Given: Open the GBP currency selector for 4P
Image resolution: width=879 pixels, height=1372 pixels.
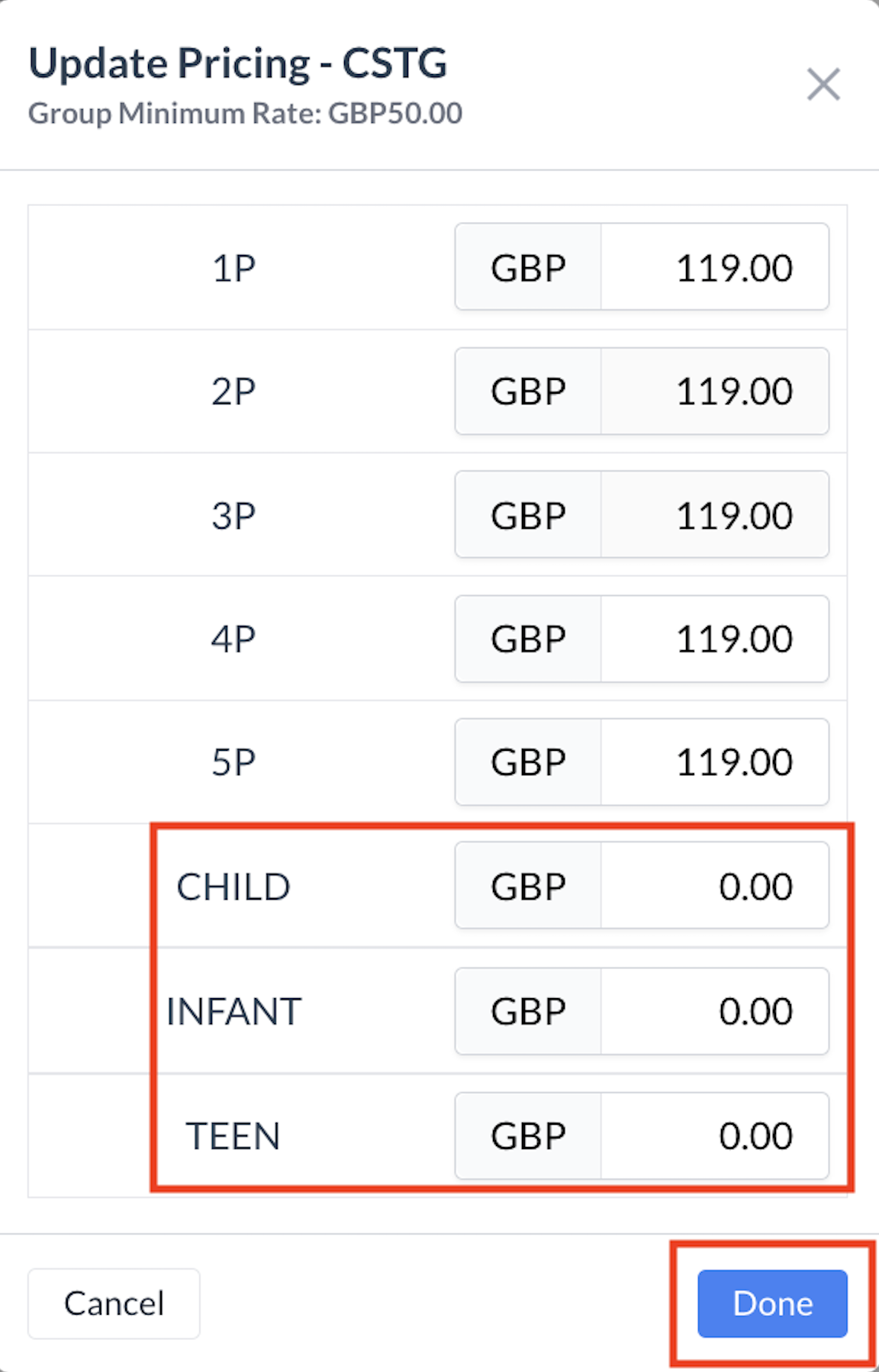Looking at the screenshot, I should pyautogui.click(x=527, y=639).
